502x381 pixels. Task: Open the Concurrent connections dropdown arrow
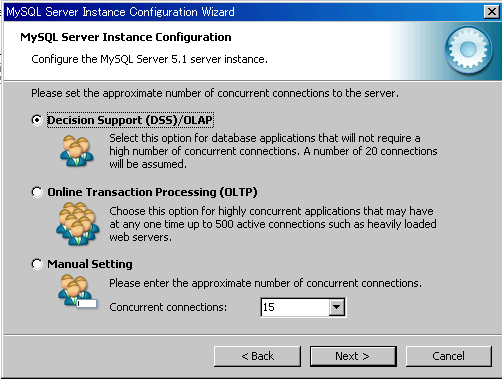(x=337, y=307)
